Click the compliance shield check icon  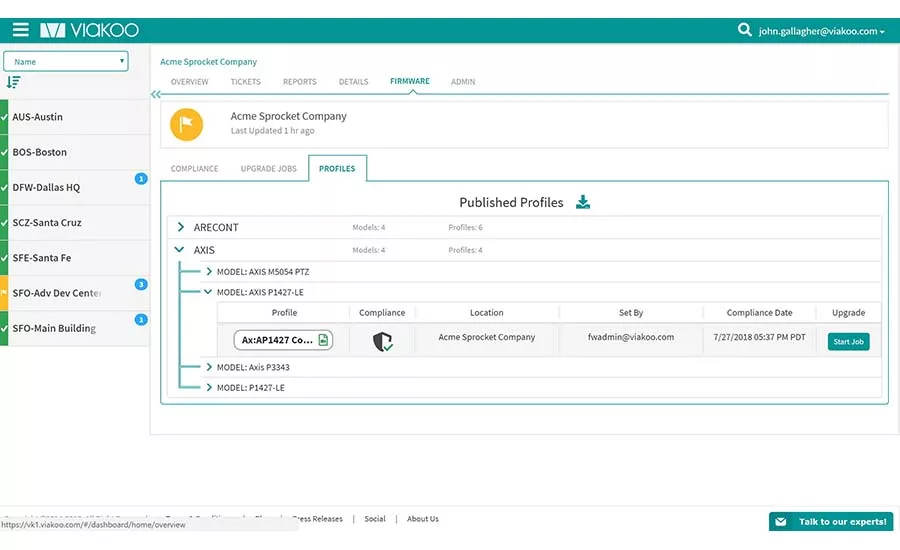click(382, 341)
